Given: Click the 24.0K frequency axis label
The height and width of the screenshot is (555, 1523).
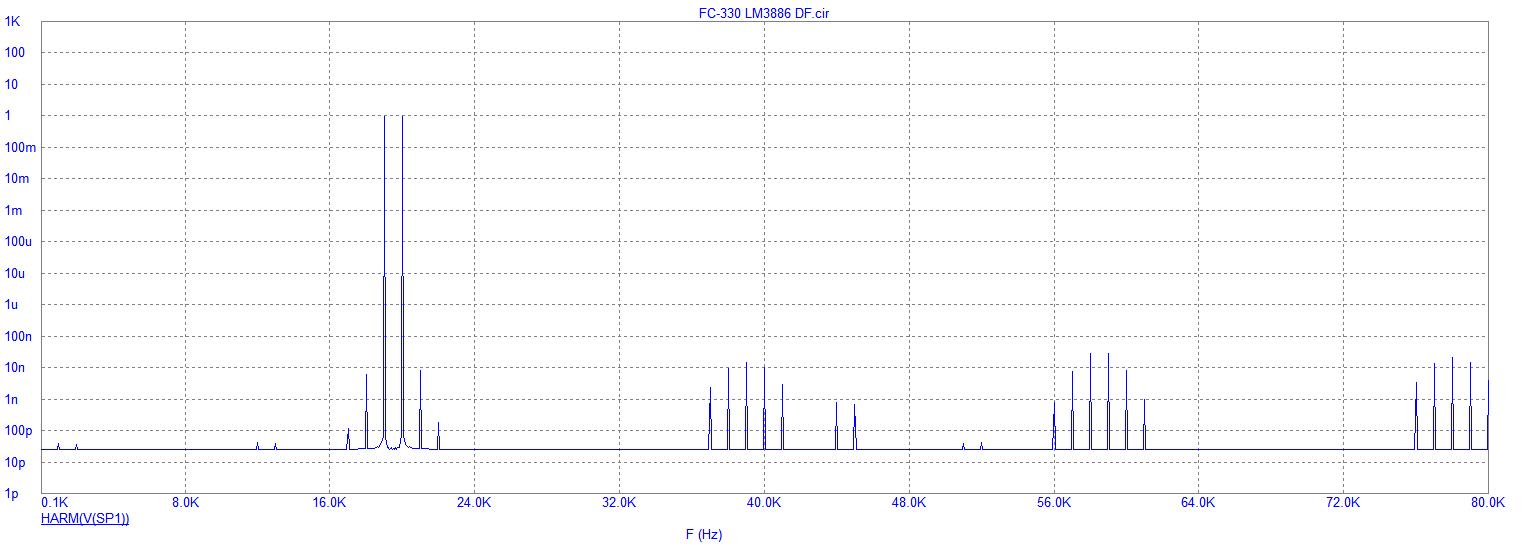Looking at the screenshot, I should coord(474,503).
